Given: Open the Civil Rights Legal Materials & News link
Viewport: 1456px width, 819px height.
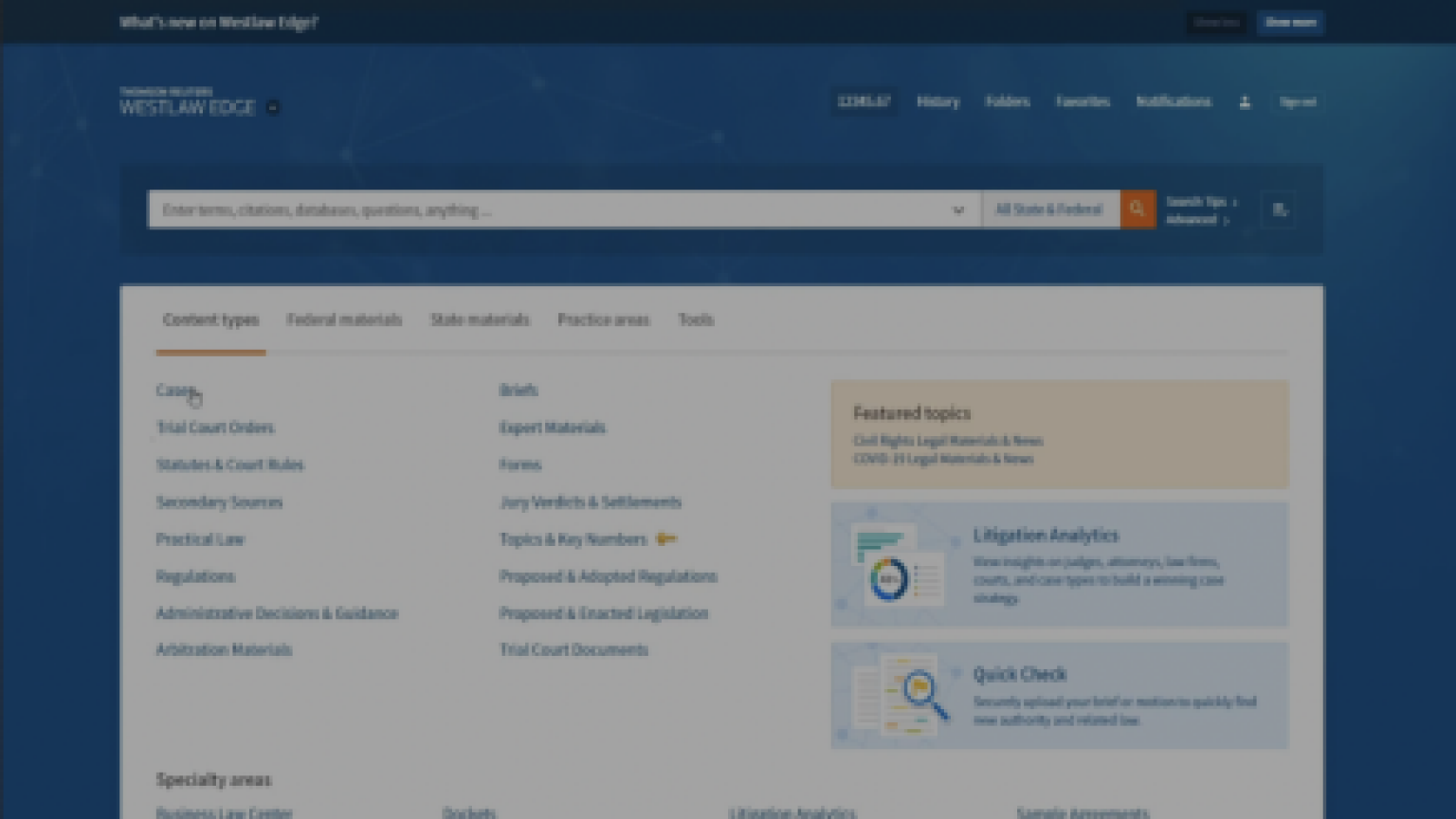Looking at the screenshot, I should [948, 440].
